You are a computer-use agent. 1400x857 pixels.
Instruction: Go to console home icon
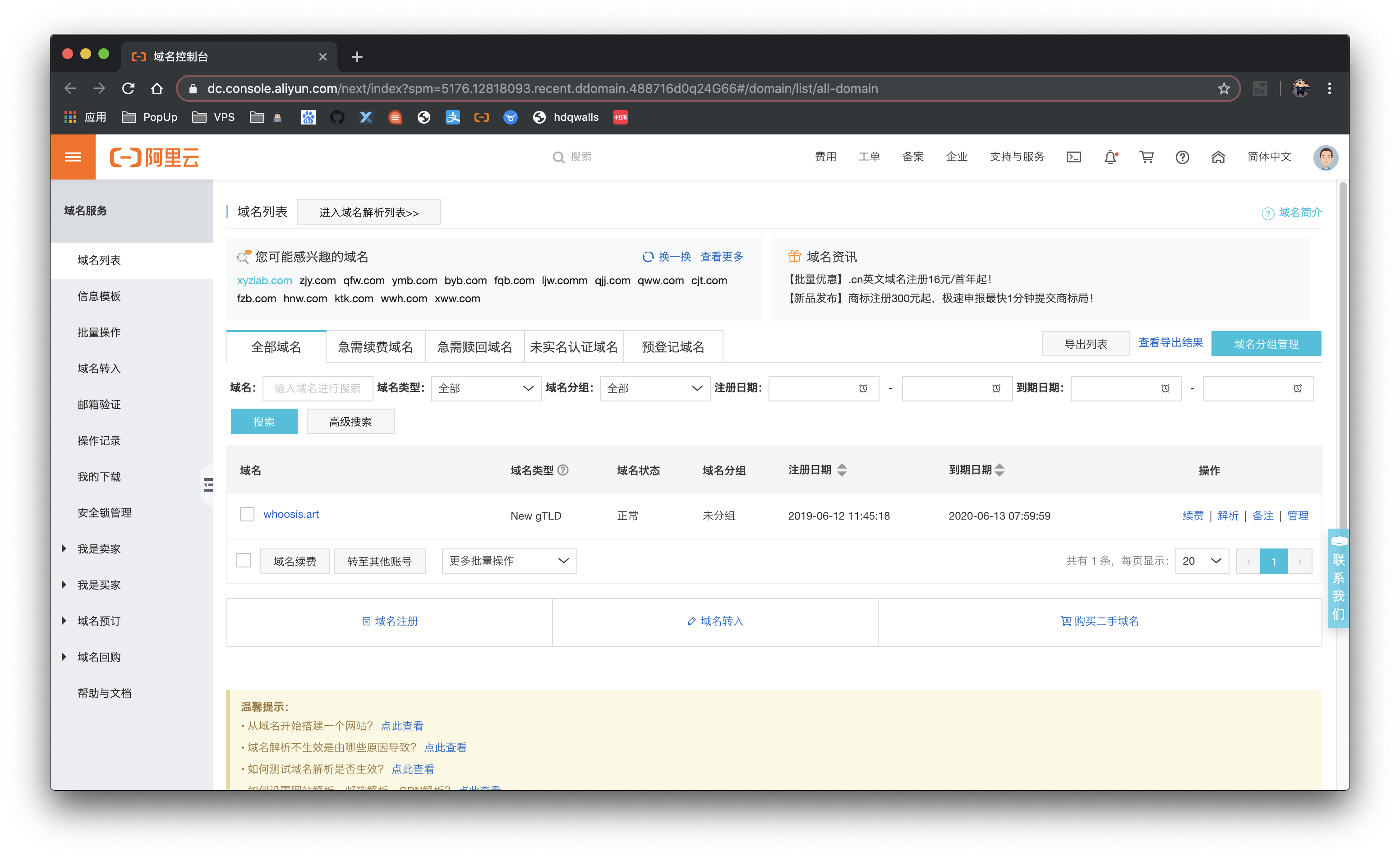pyautogui.click(x=1218, y=157)
